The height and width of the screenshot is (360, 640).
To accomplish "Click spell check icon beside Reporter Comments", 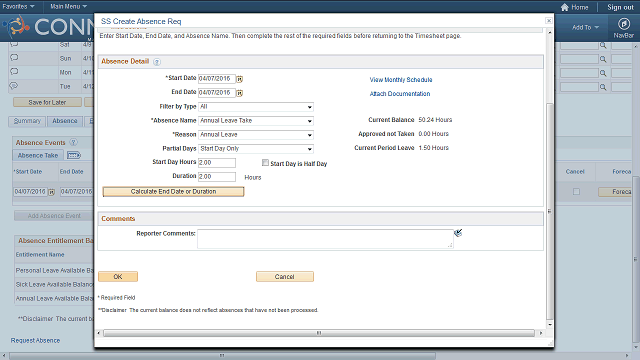I will (x=458, y=233).
